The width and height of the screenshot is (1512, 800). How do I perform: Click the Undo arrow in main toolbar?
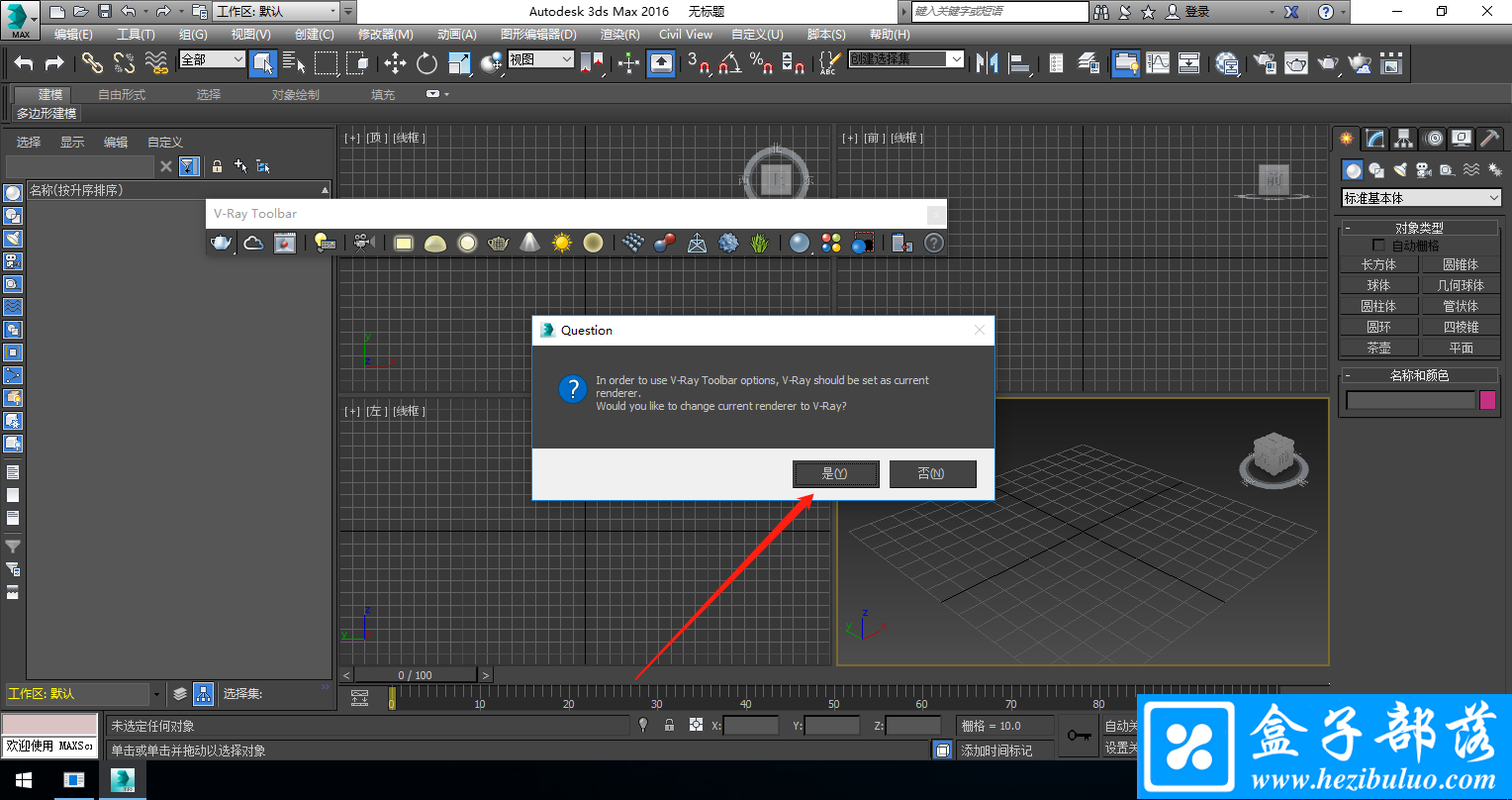click(x=24, y=63)
